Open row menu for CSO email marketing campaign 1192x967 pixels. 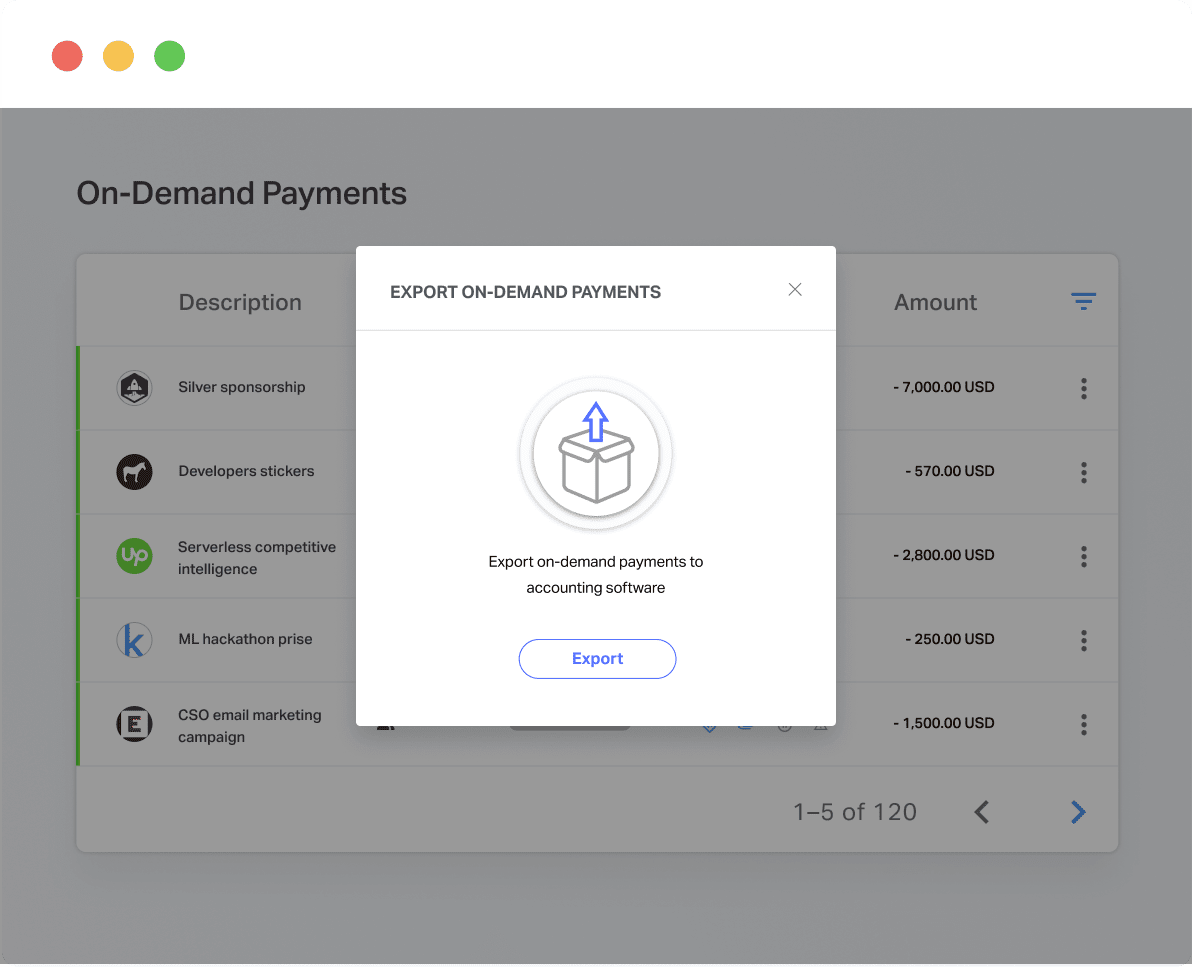coord(1083,724)
